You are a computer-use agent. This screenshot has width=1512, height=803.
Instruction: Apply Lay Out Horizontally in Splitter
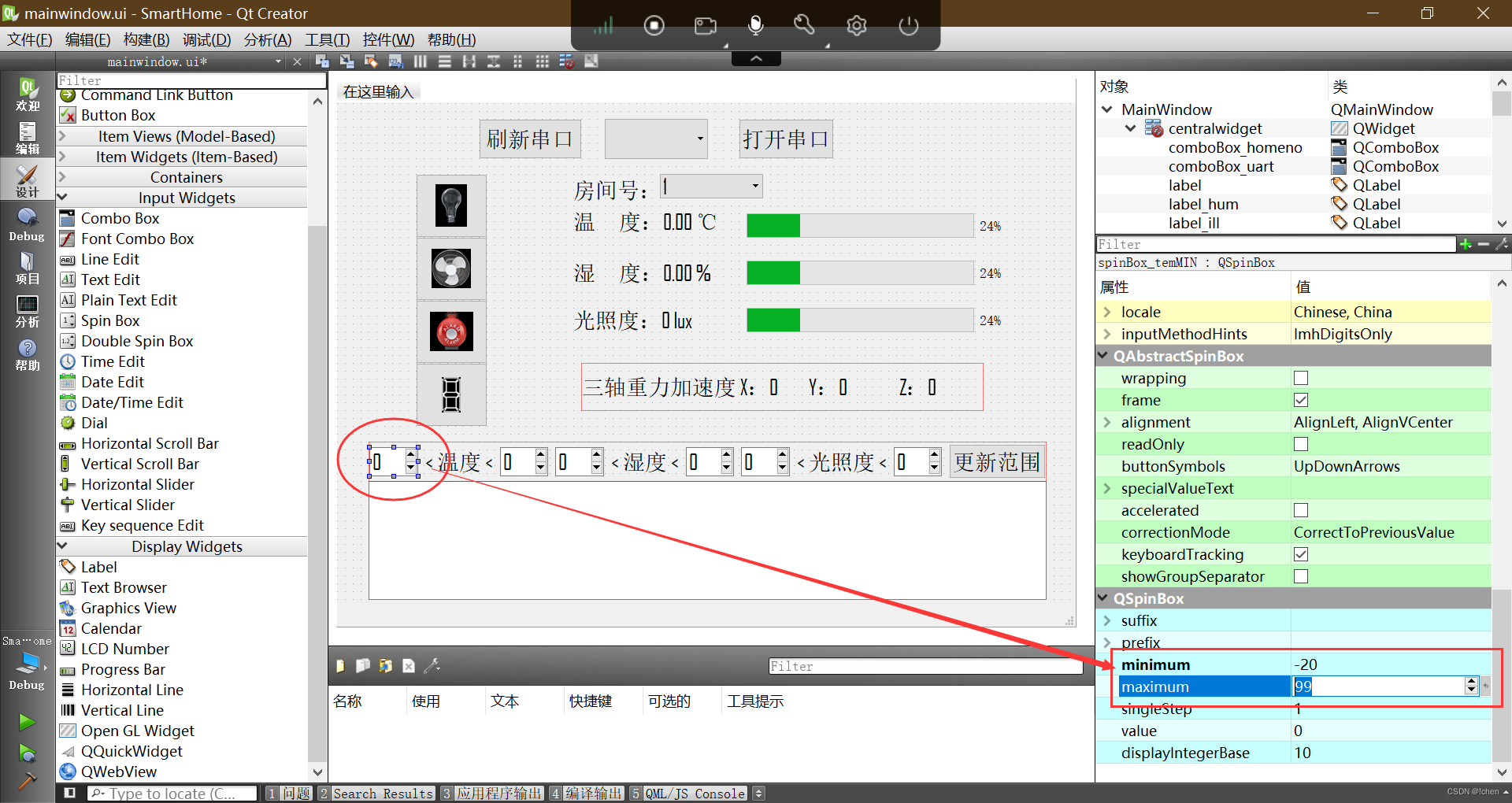(469, 61)
